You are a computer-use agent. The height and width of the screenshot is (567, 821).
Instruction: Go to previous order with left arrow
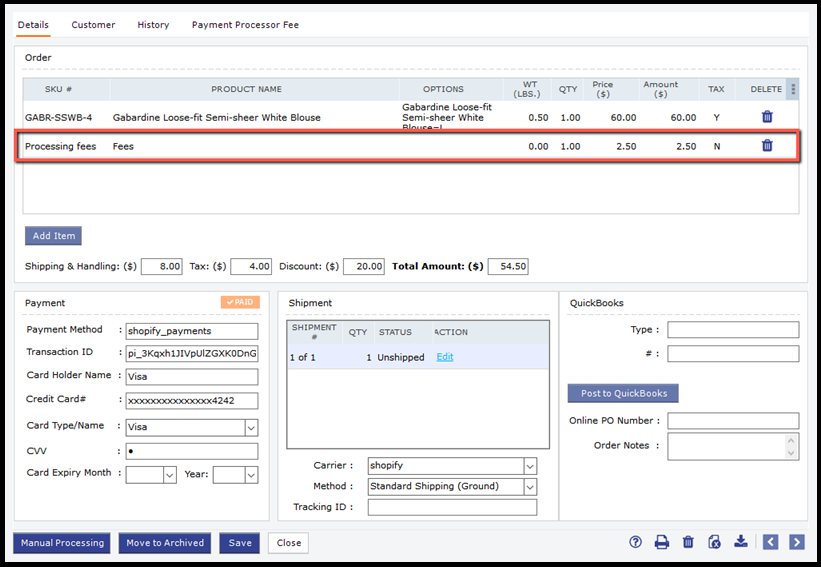(770, 542)
